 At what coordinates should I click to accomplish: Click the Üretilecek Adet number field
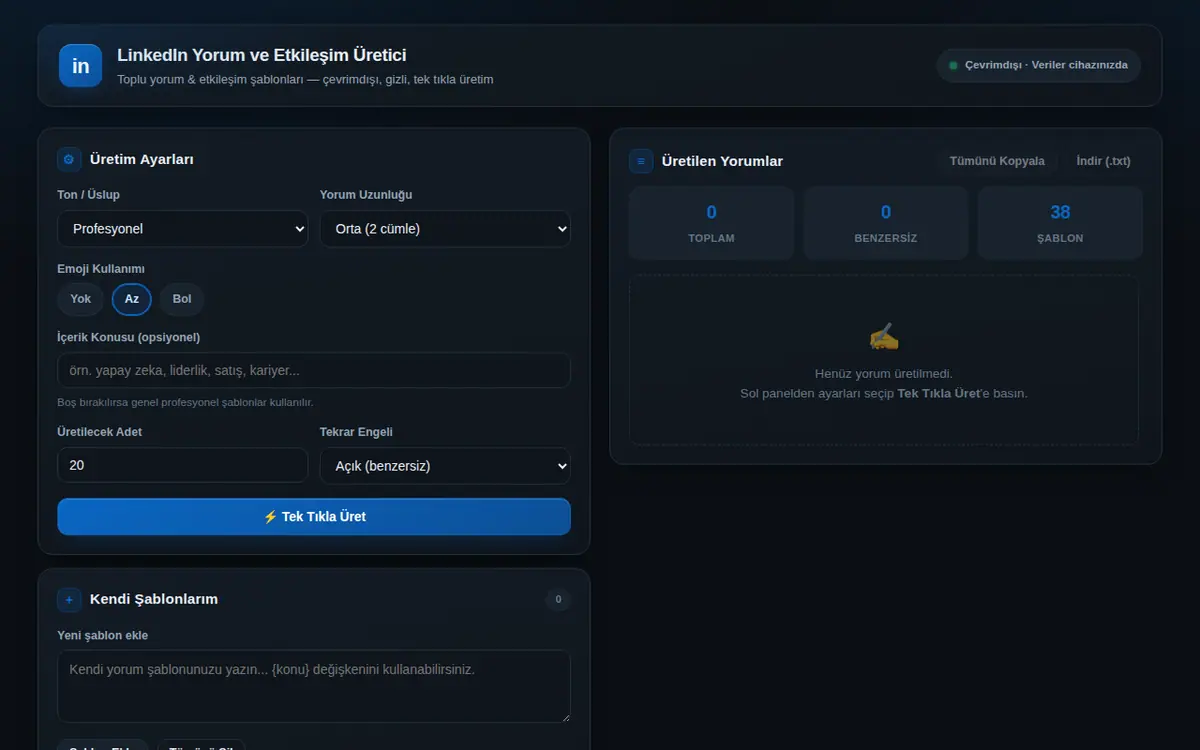pyautogui.click(x=183, y=466)
